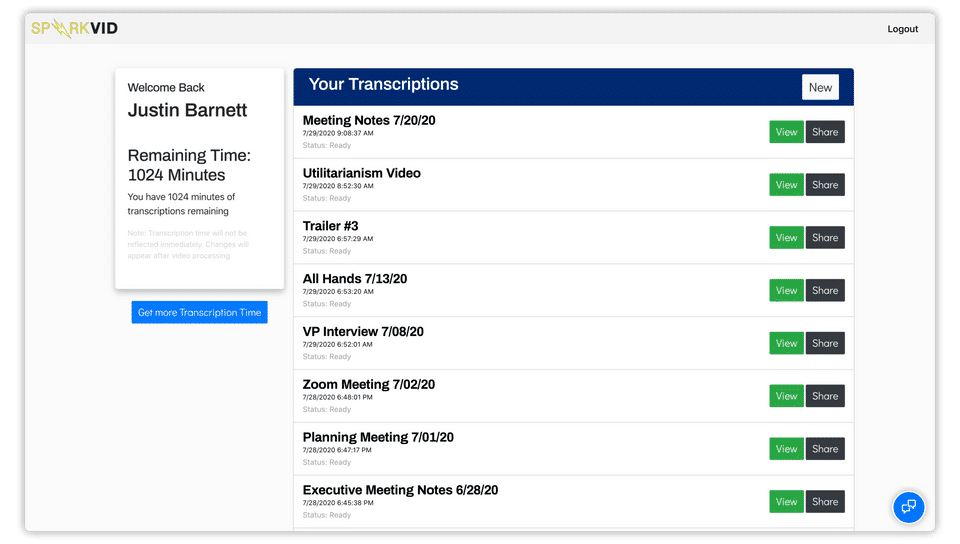Share the All Hands 7/13/20 transcription

[825, 290]
